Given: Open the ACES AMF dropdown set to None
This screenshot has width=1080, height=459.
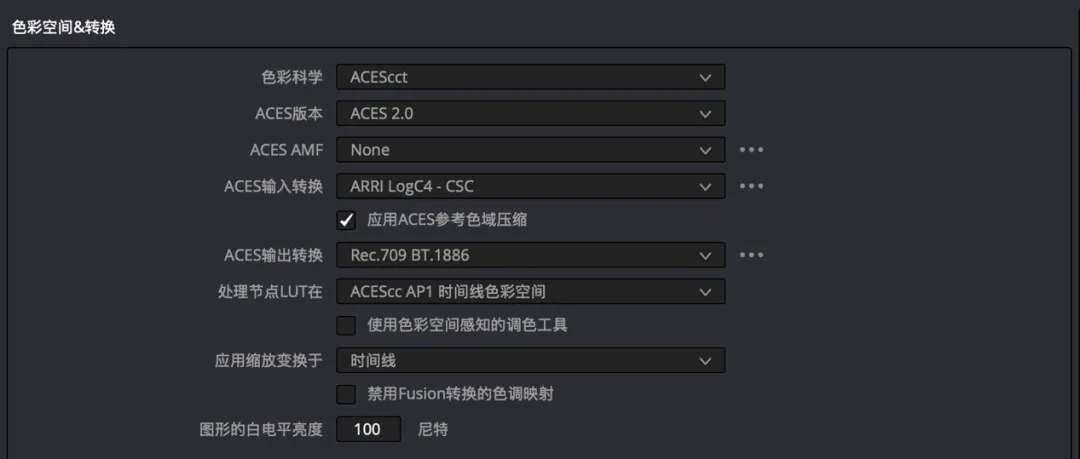Looking at the screenshot, I should [530, 150].
